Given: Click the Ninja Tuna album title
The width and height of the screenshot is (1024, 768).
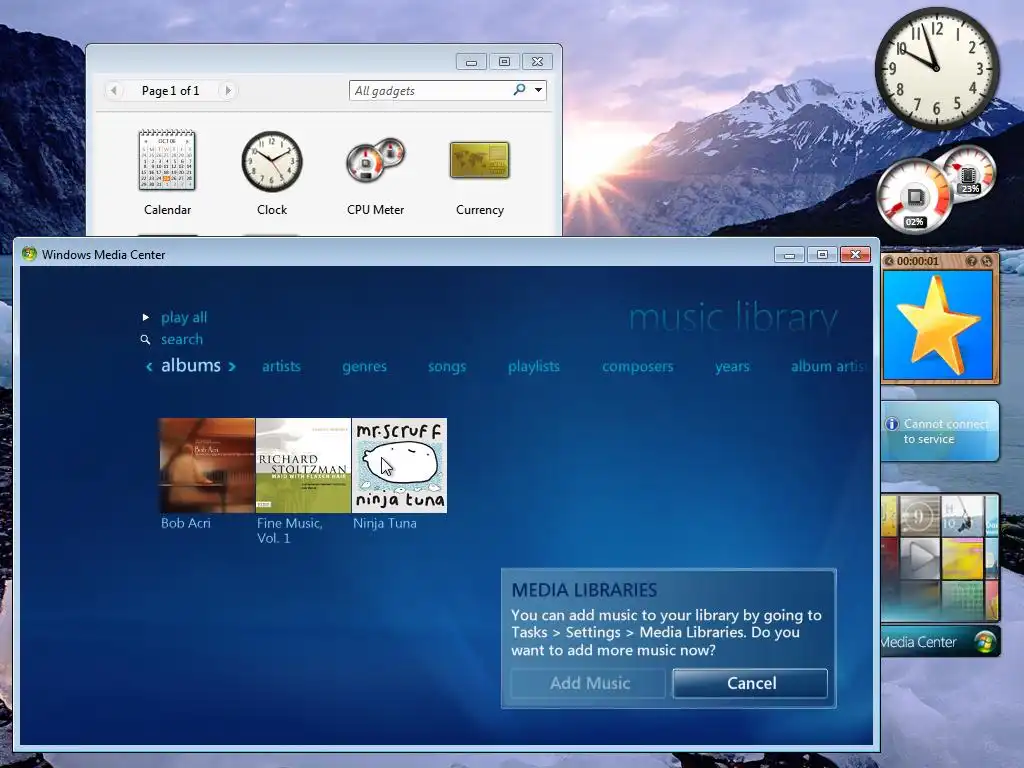Looking at the screenshot, I should [x=385, y=523].
